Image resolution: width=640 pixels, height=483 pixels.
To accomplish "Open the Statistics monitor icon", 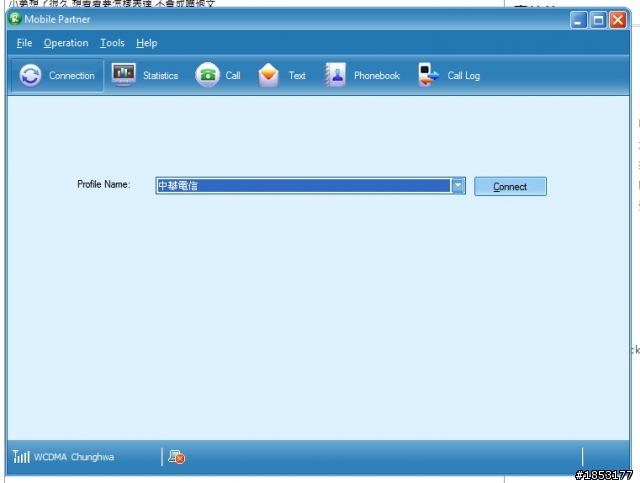I will (123, 75).
